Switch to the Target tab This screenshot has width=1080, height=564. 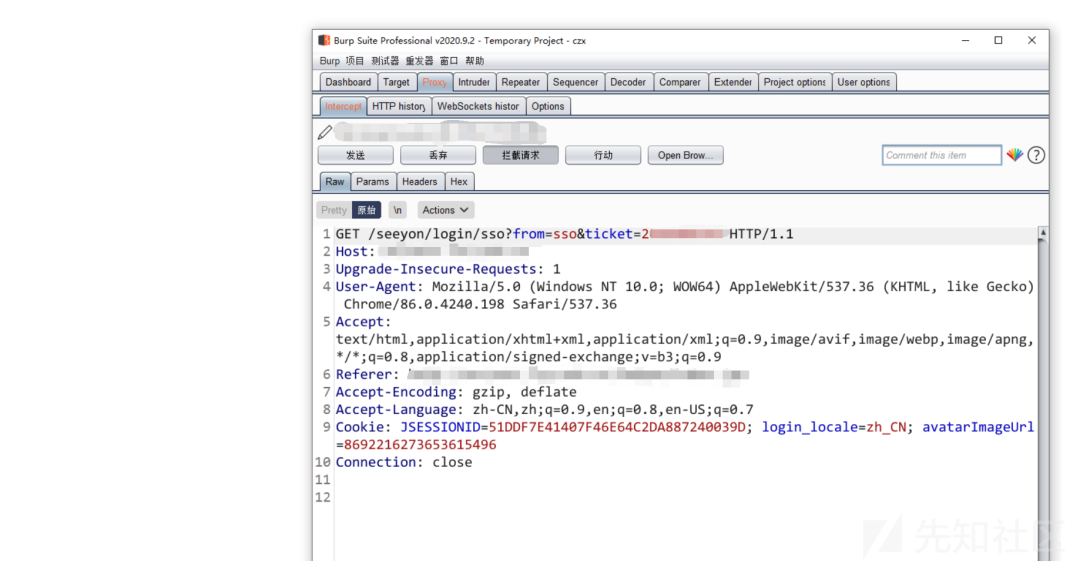point(396,82)
